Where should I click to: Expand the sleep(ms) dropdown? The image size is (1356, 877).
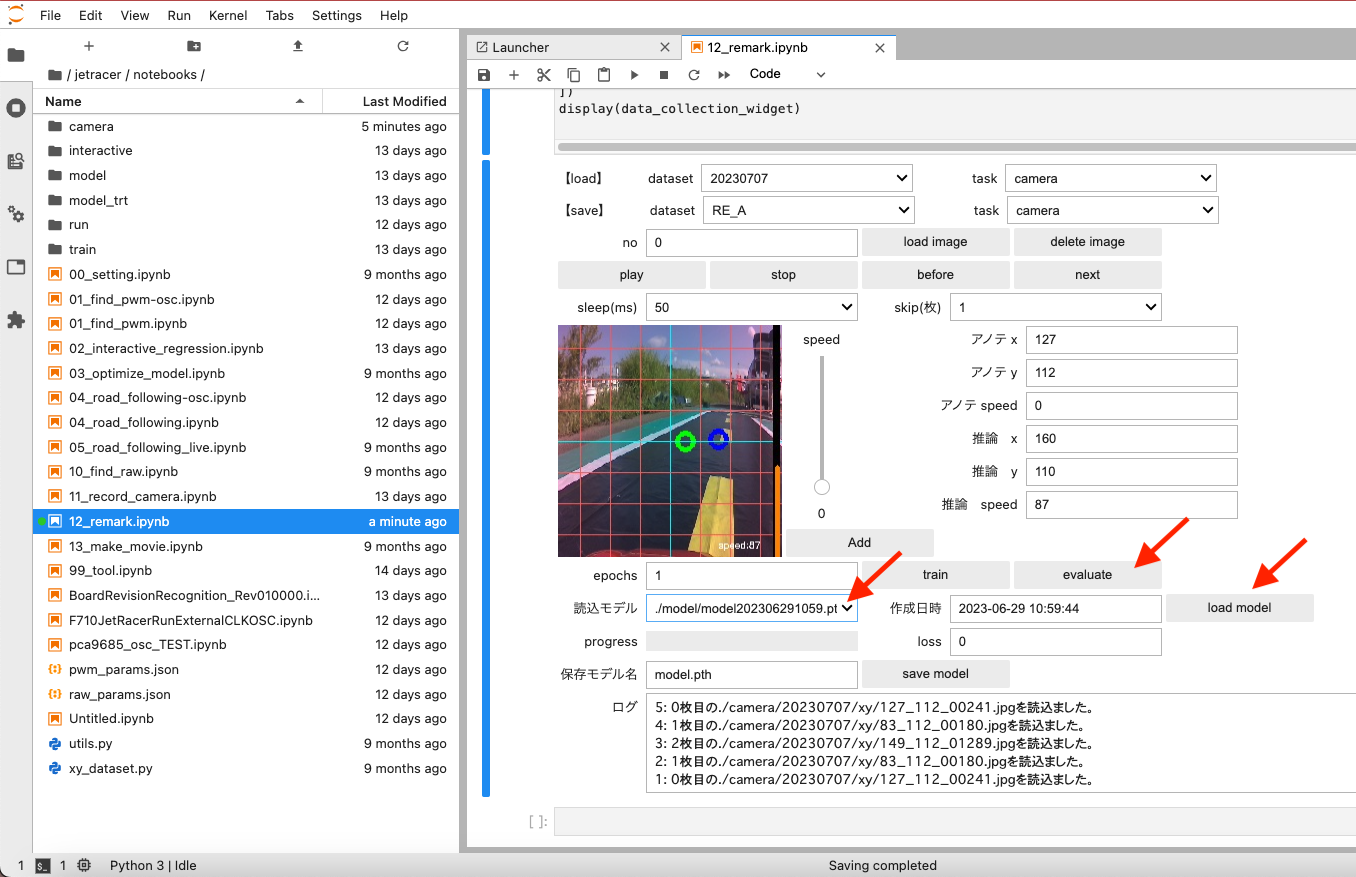click(x=752, y=307)
